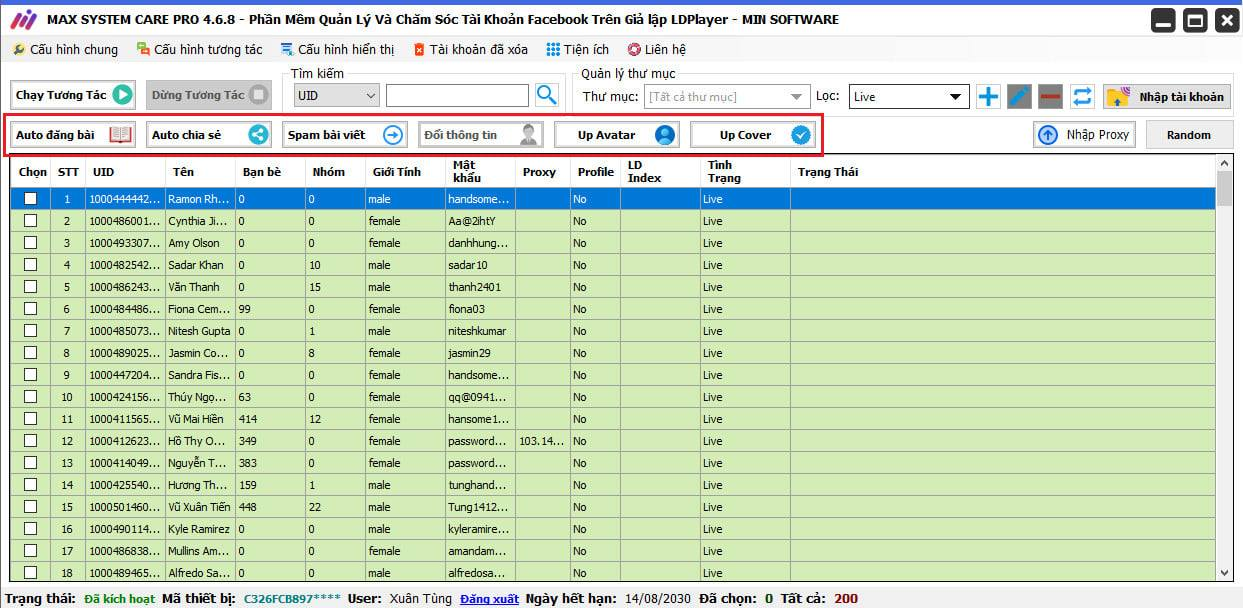The image size is (1243, 608).
Task: Check the box for Kyle Ramirez row
Action: point(30,529)
